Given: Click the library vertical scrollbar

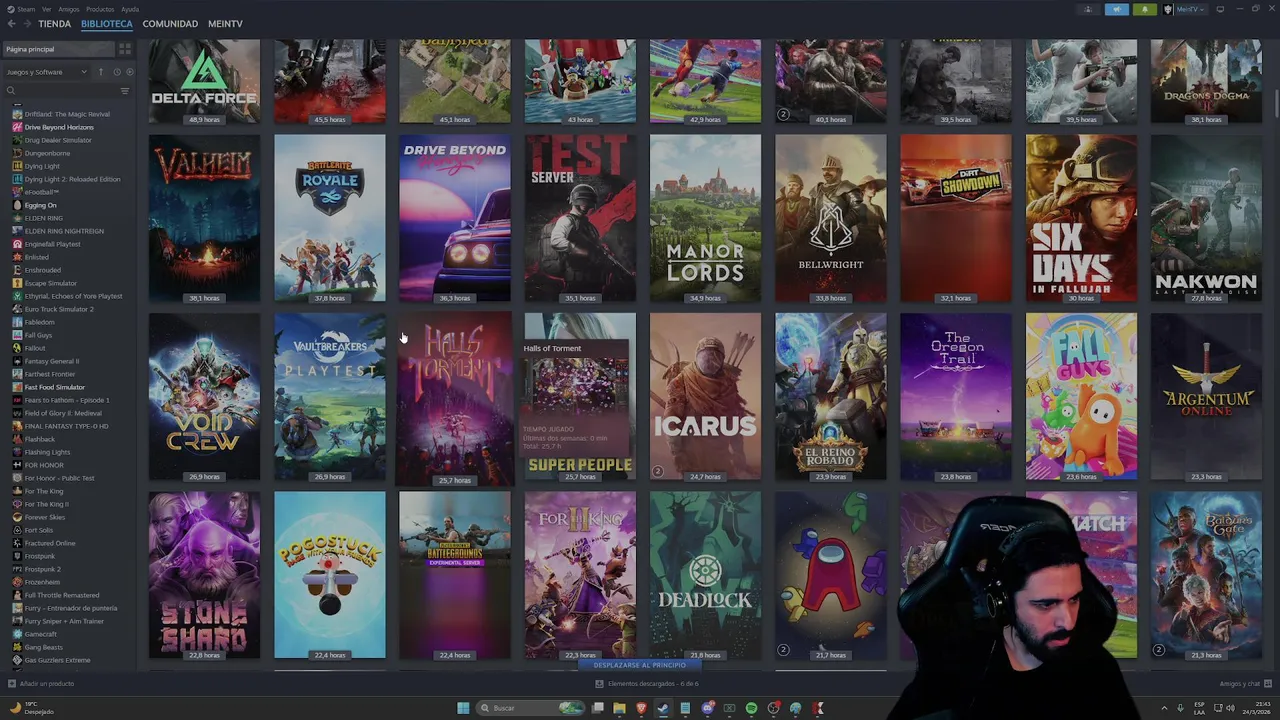Looking at the screenshot, I should click(1276, 105).
